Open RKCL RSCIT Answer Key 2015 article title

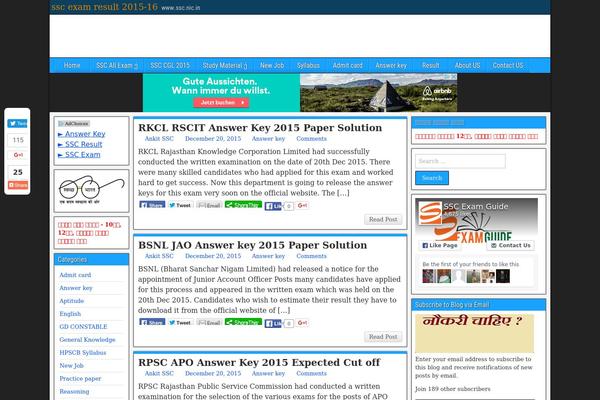click(260, 127)
